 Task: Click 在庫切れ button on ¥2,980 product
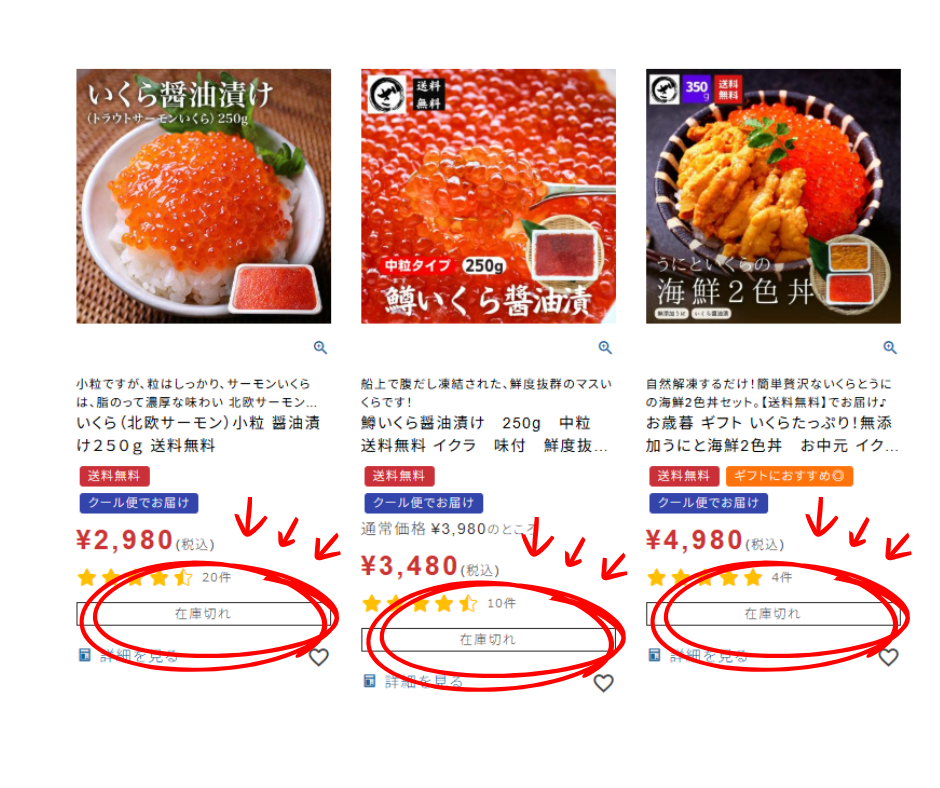click(x=203, y=613)
